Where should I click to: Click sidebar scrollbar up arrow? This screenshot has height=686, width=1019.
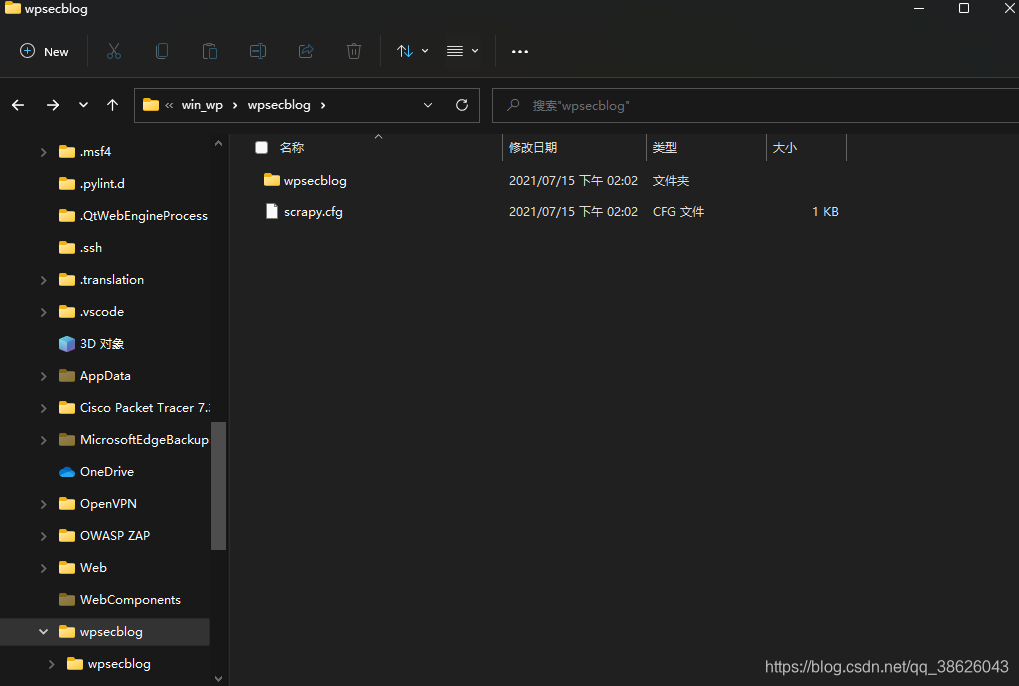point(218,144)
